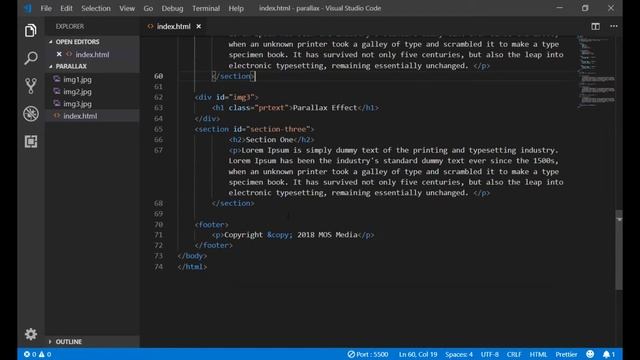Click Ln 60, Col 19 cursor position

coord(418,354)
